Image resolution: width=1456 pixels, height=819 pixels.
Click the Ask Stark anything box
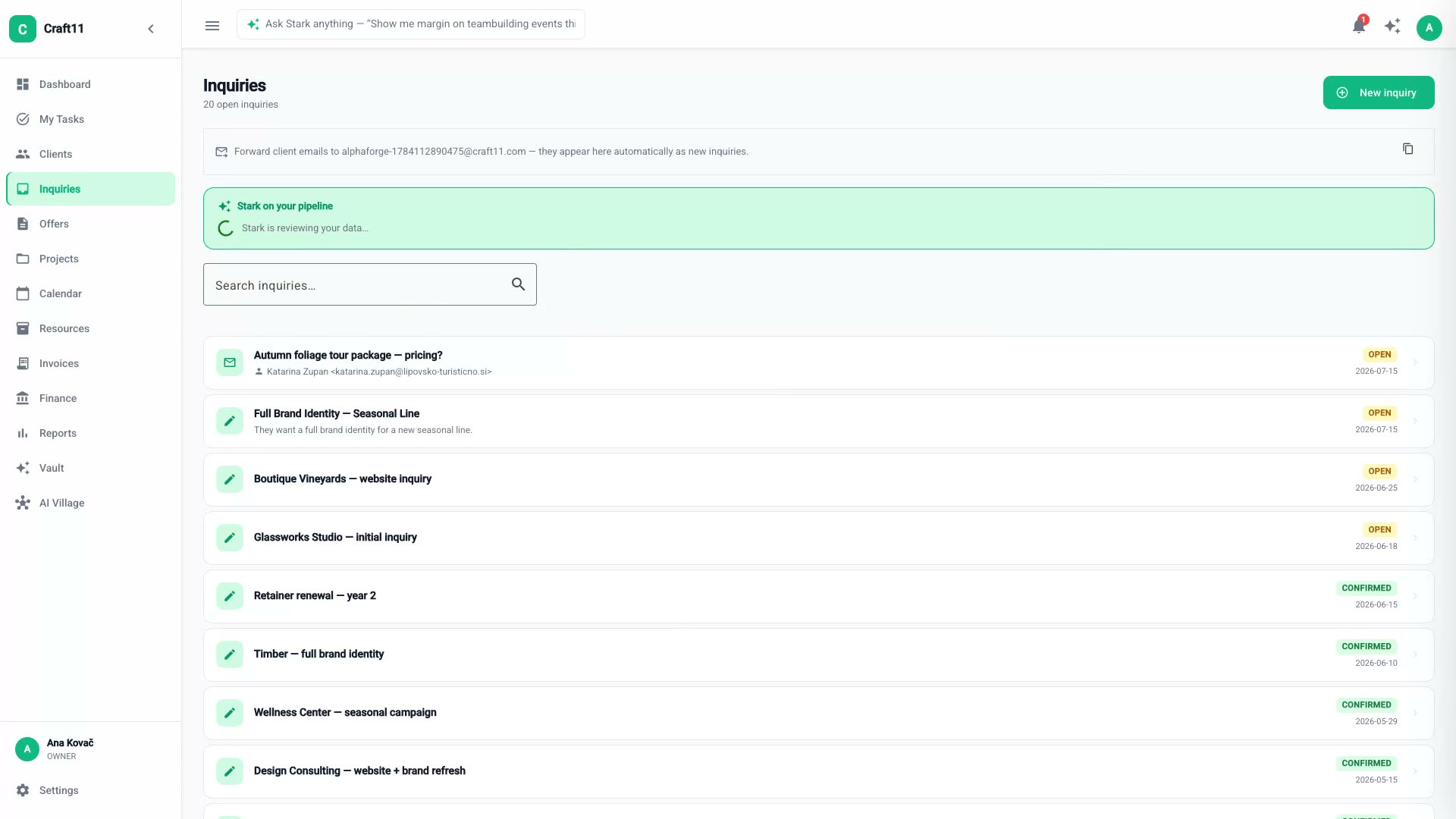point(410,24)
